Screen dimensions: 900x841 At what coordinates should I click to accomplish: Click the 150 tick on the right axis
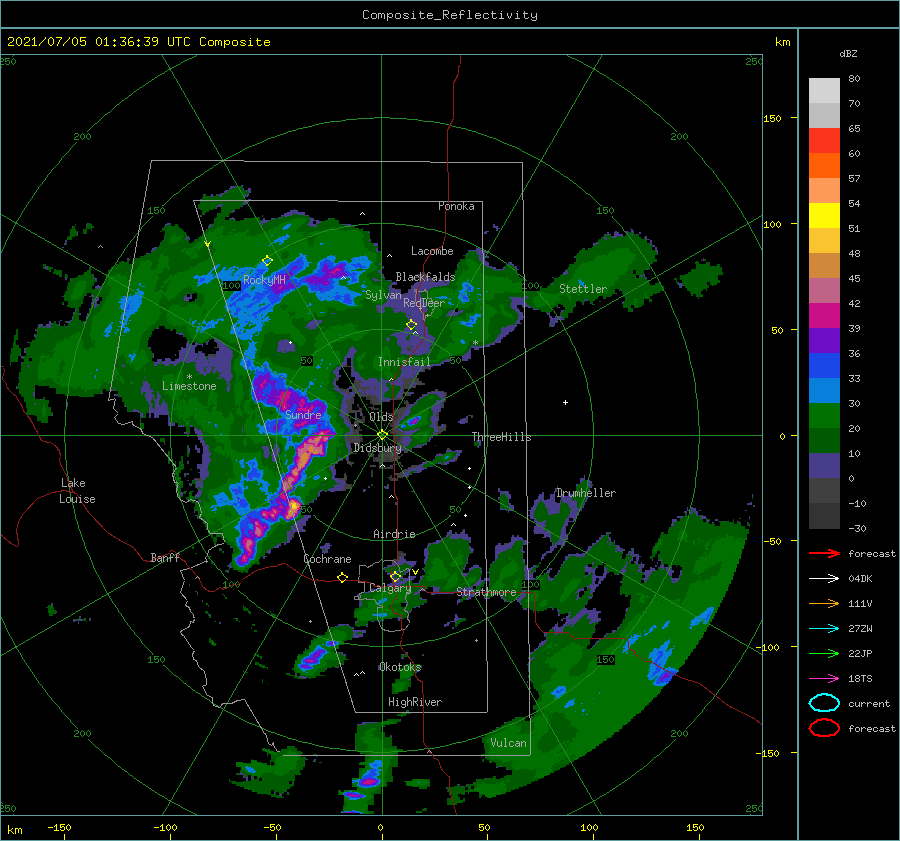[x=772, y=118]
